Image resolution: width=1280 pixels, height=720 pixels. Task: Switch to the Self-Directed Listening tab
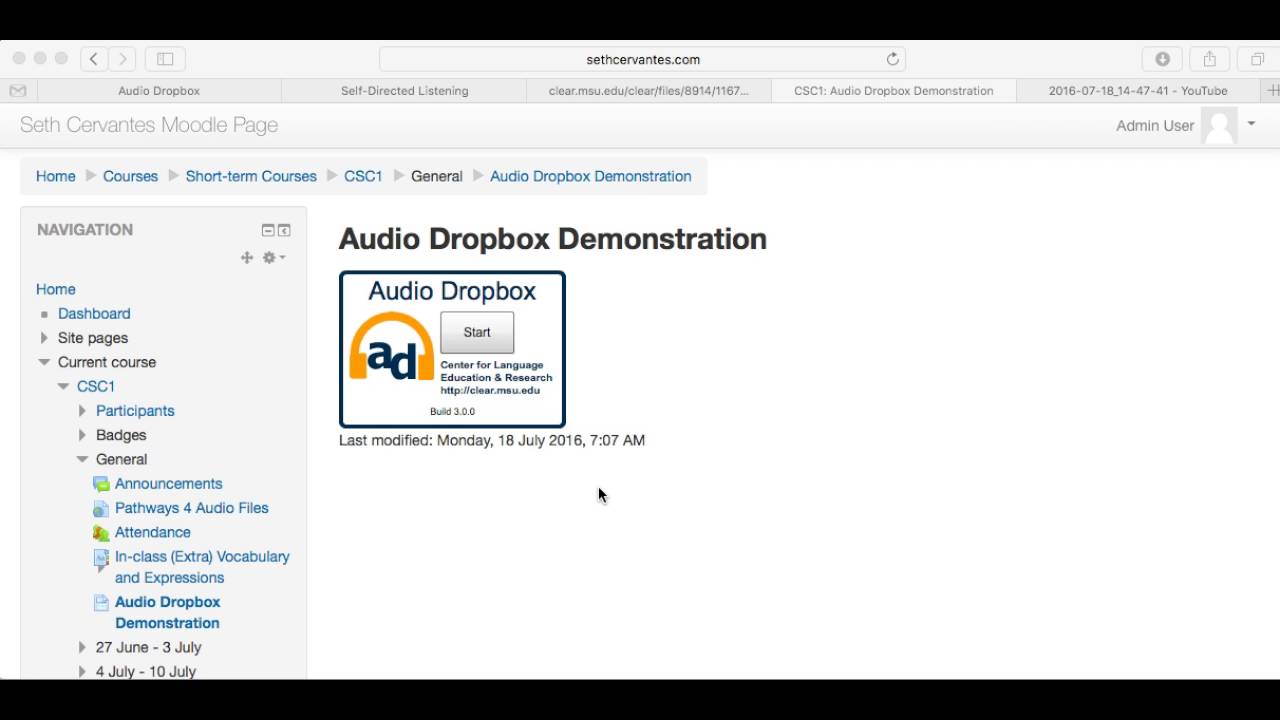[404, 90]
